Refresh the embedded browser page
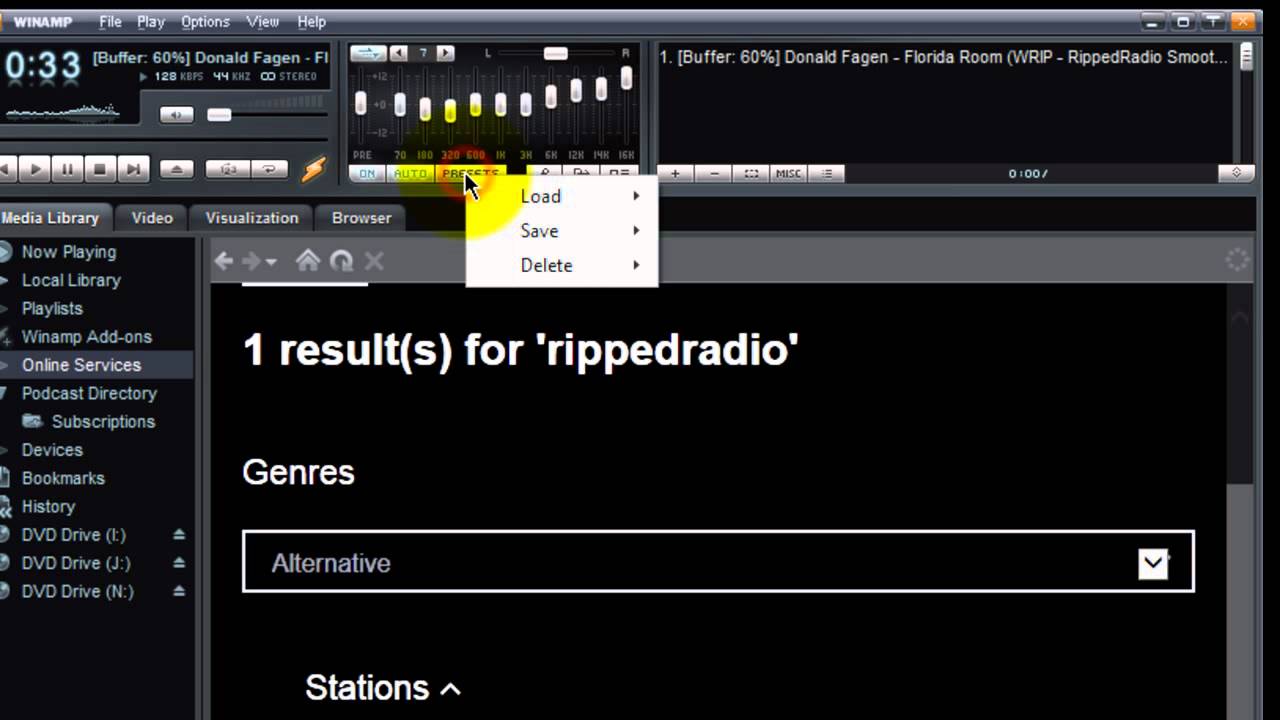Image resolution: width=1280 pixels, height=720 pixels. coord(341,261)
